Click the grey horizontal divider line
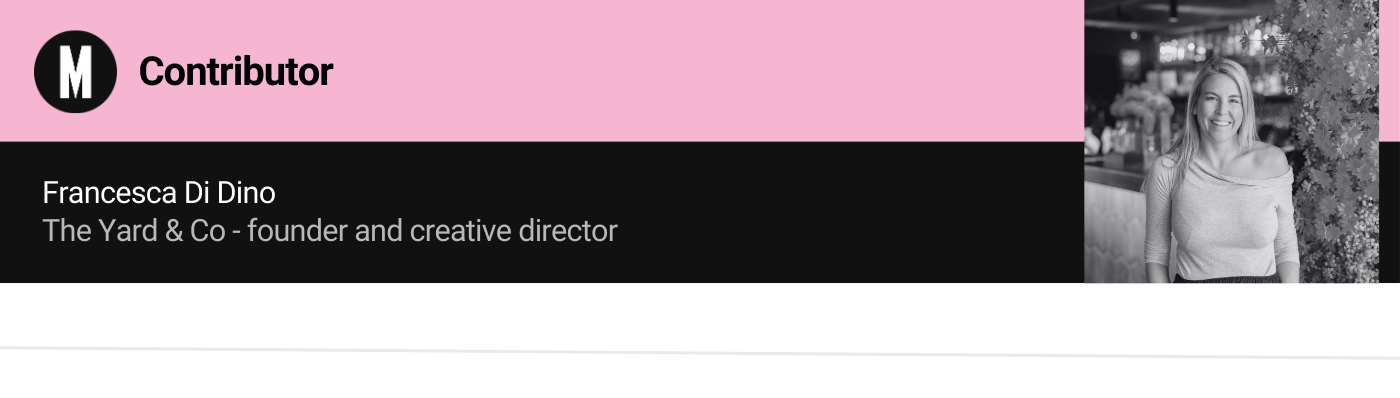 [700, 352]
